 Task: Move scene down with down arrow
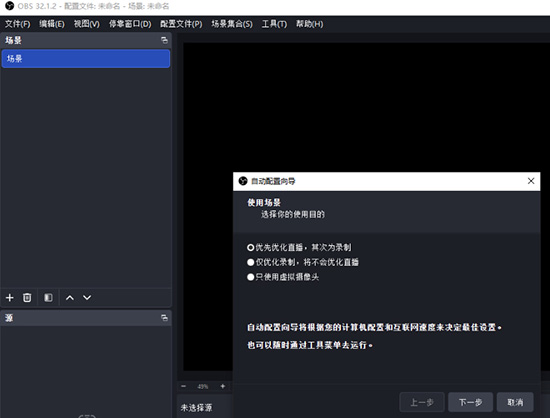[87, 298]
